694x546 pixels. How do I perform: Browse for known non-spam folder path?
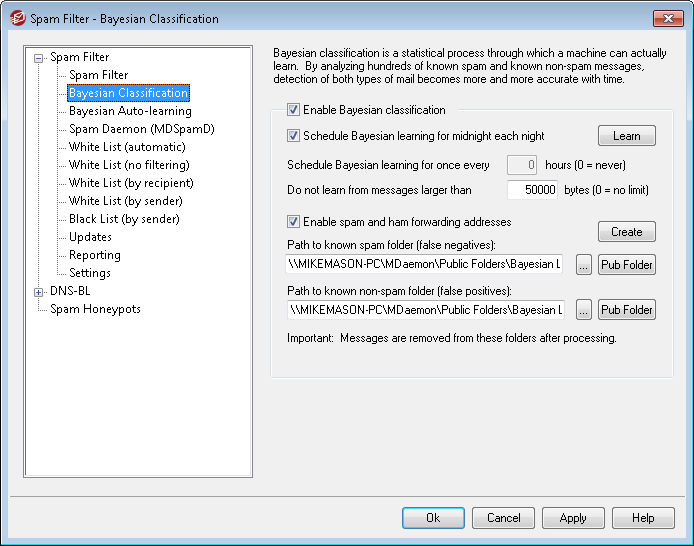(x=584, y=310)
